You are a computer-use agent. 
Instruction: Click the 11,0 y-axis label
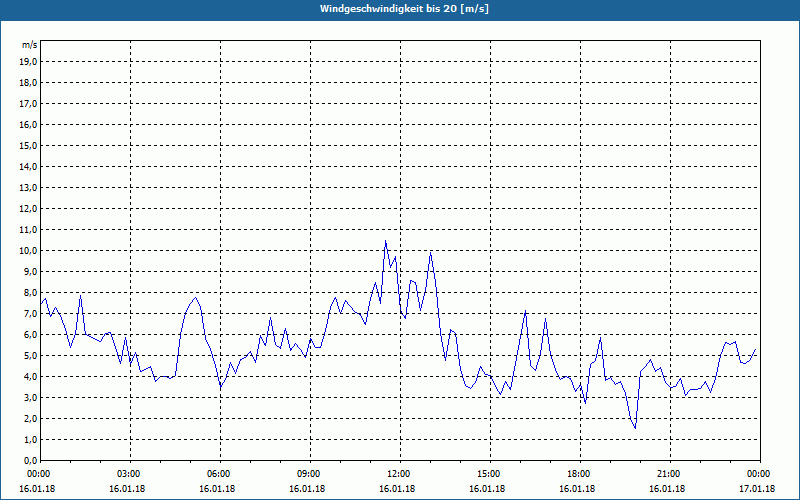29,230
